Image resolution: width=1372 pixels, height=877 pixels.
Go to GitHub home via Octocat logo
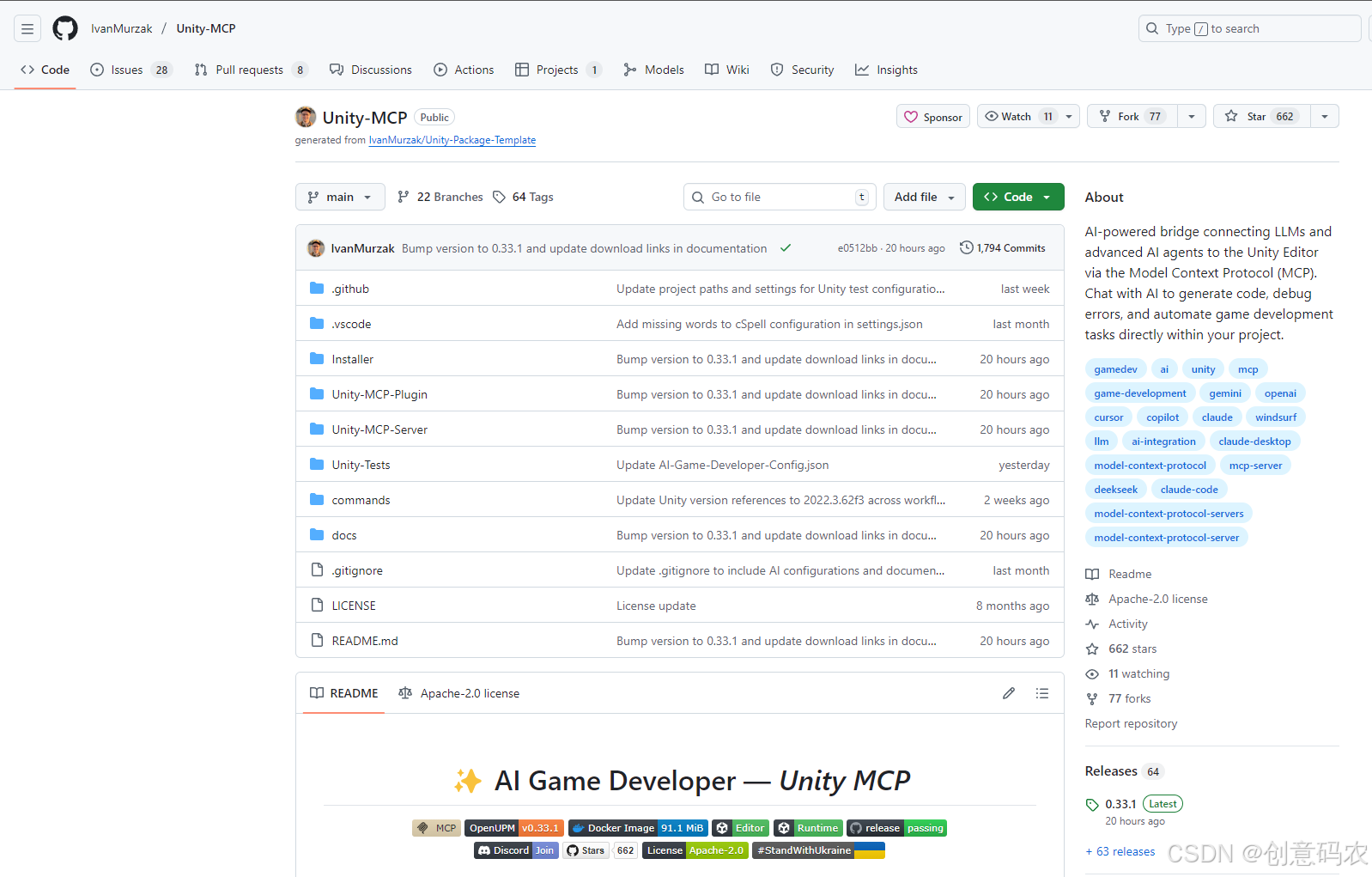65,28
